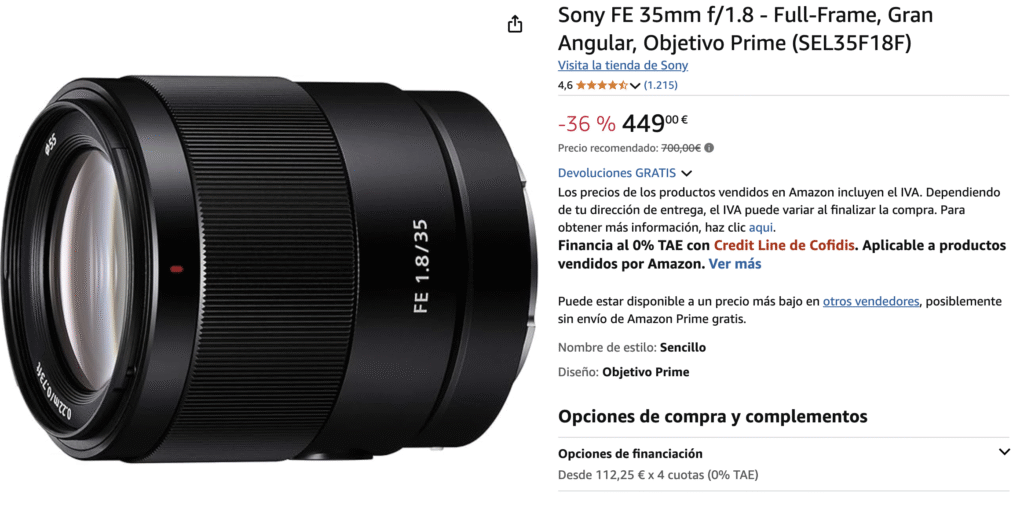The width and height of the screenshot is (1024, 516).
Task: Open the recommended price info icon
Action: coord(709,148)
